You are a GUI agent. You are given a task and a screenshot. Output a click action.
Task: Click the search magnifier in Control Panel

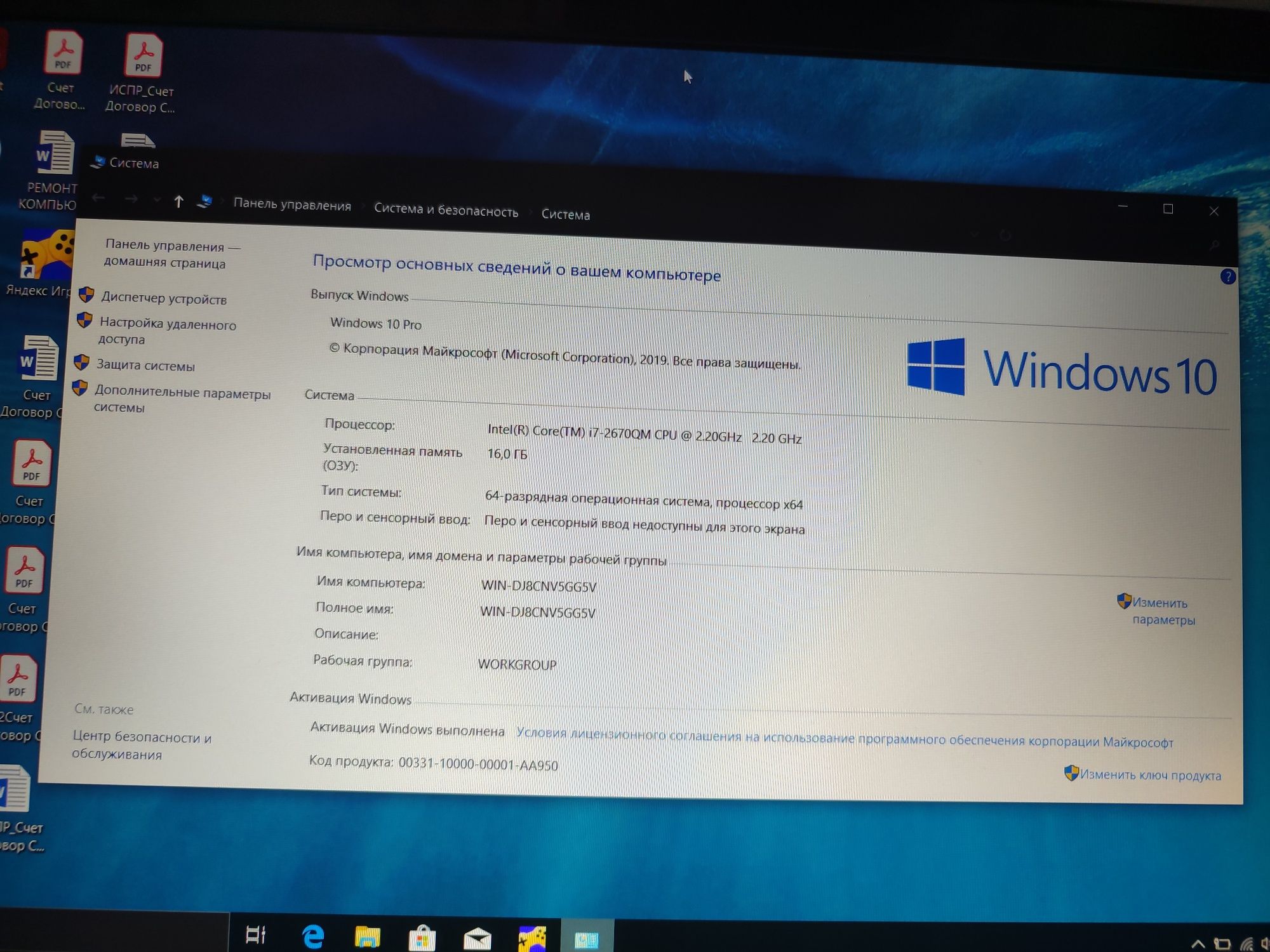(x=1214, y=245)
